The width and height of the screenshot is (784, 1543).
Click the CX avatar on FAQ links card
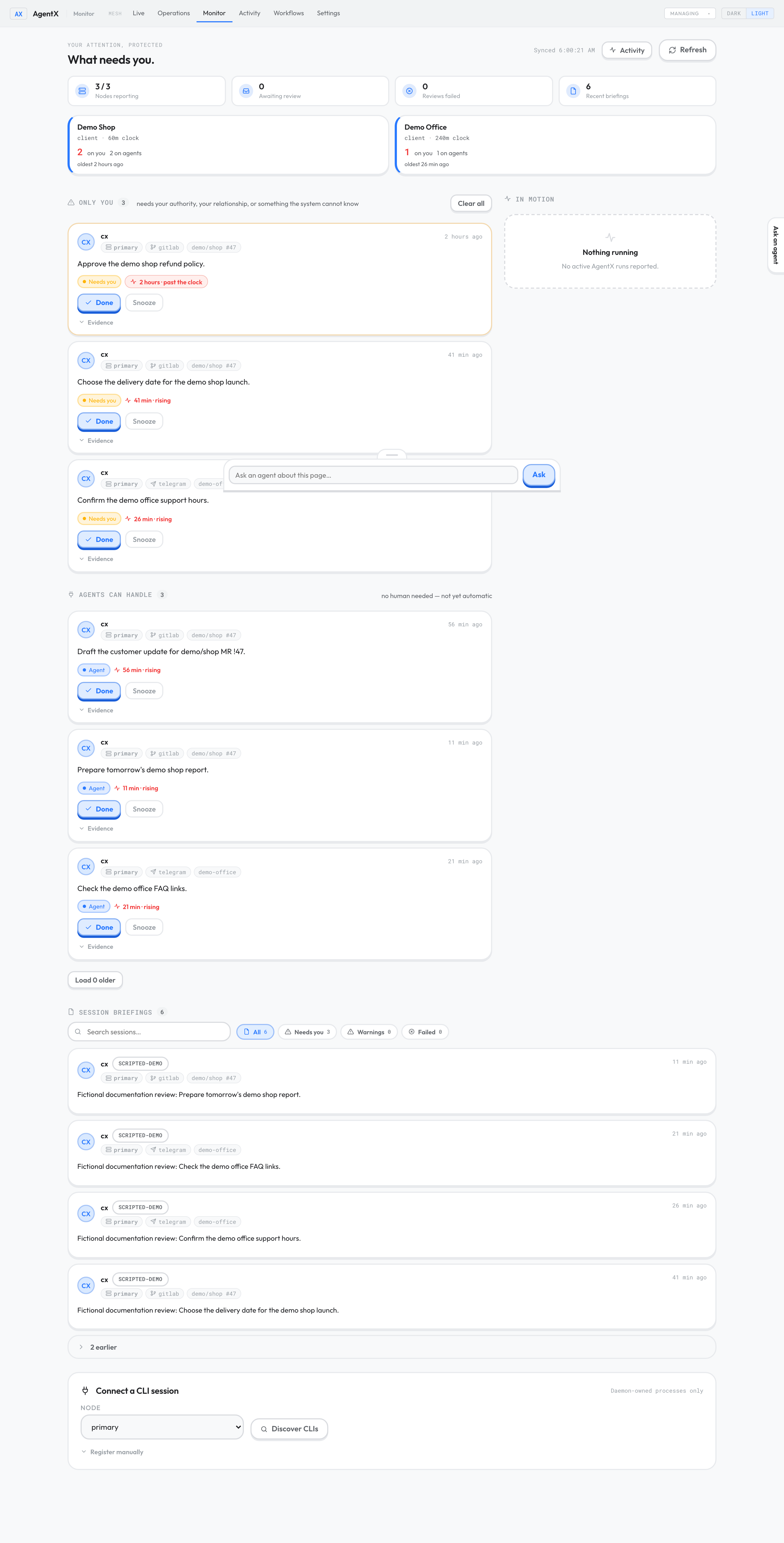86,867
